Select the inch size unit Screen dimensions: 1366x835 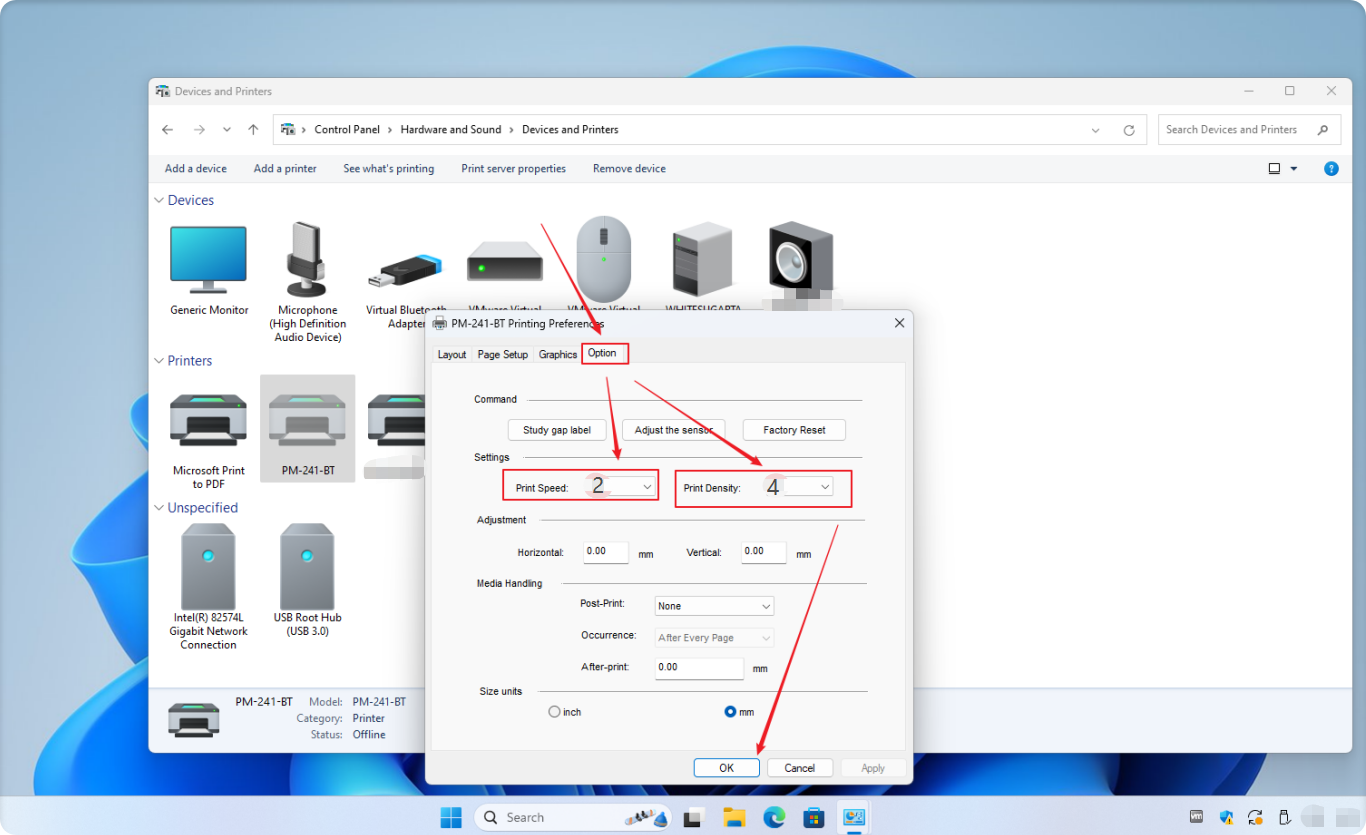click(554, 712)
